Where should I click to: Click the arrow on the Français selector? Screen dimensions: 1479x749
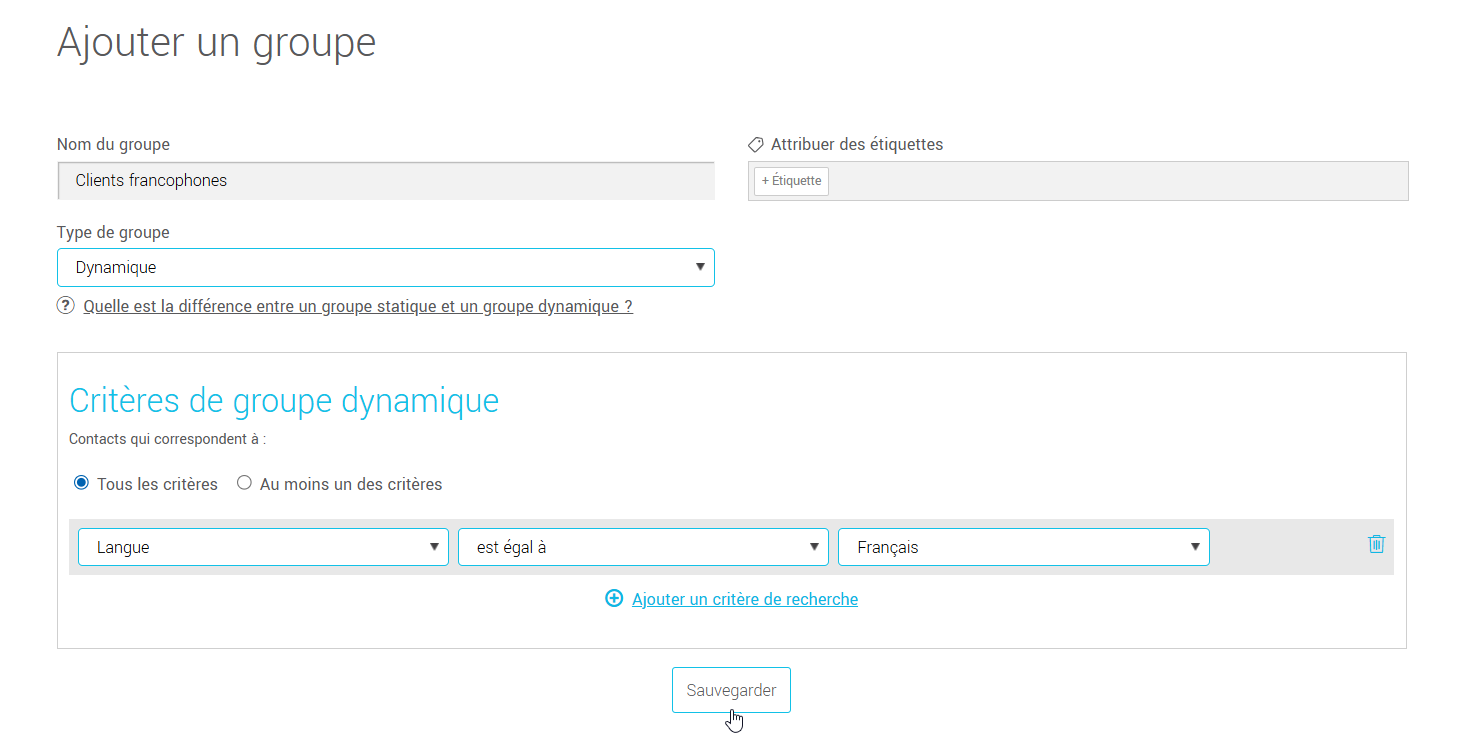1195,547
